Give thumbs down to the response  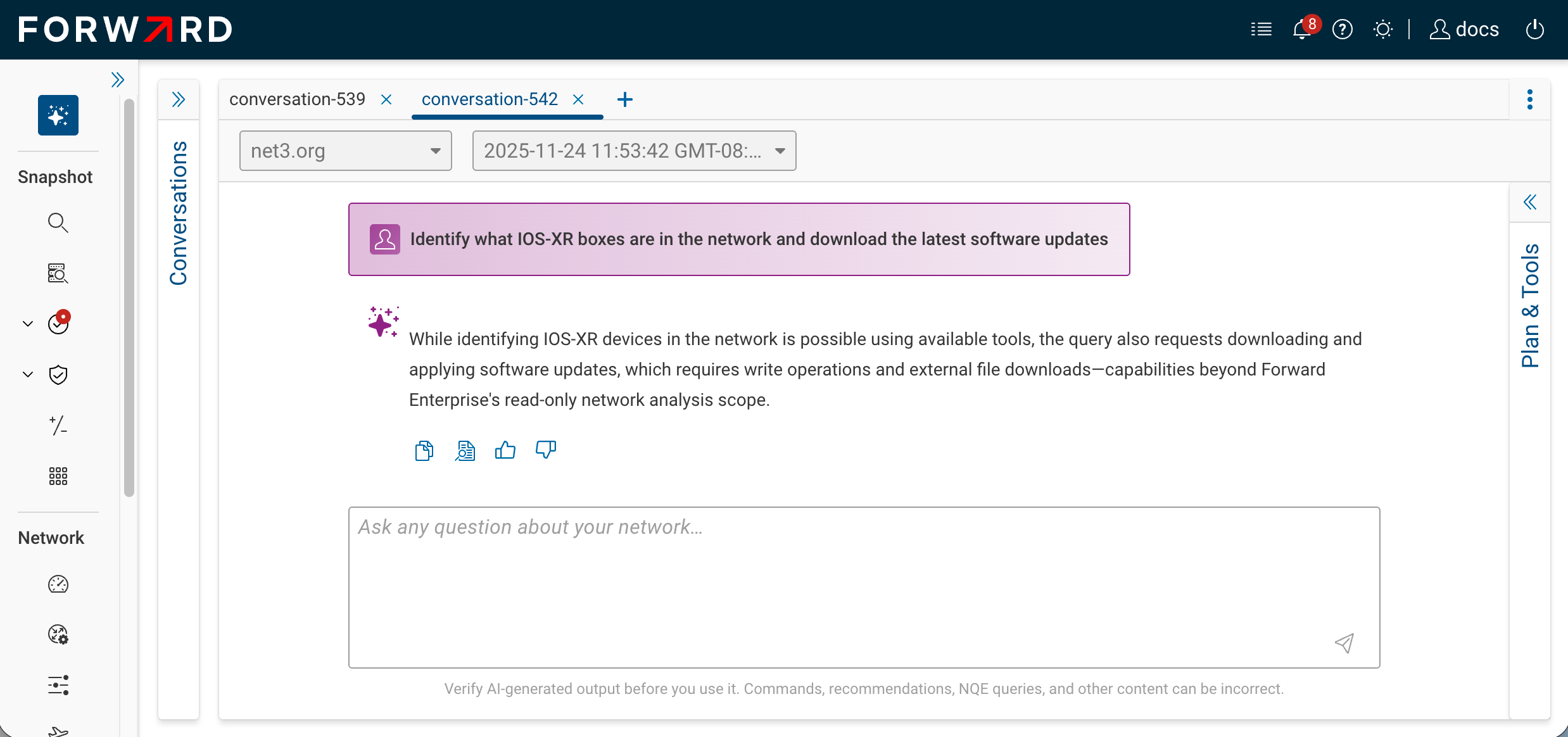pos(546,451)
